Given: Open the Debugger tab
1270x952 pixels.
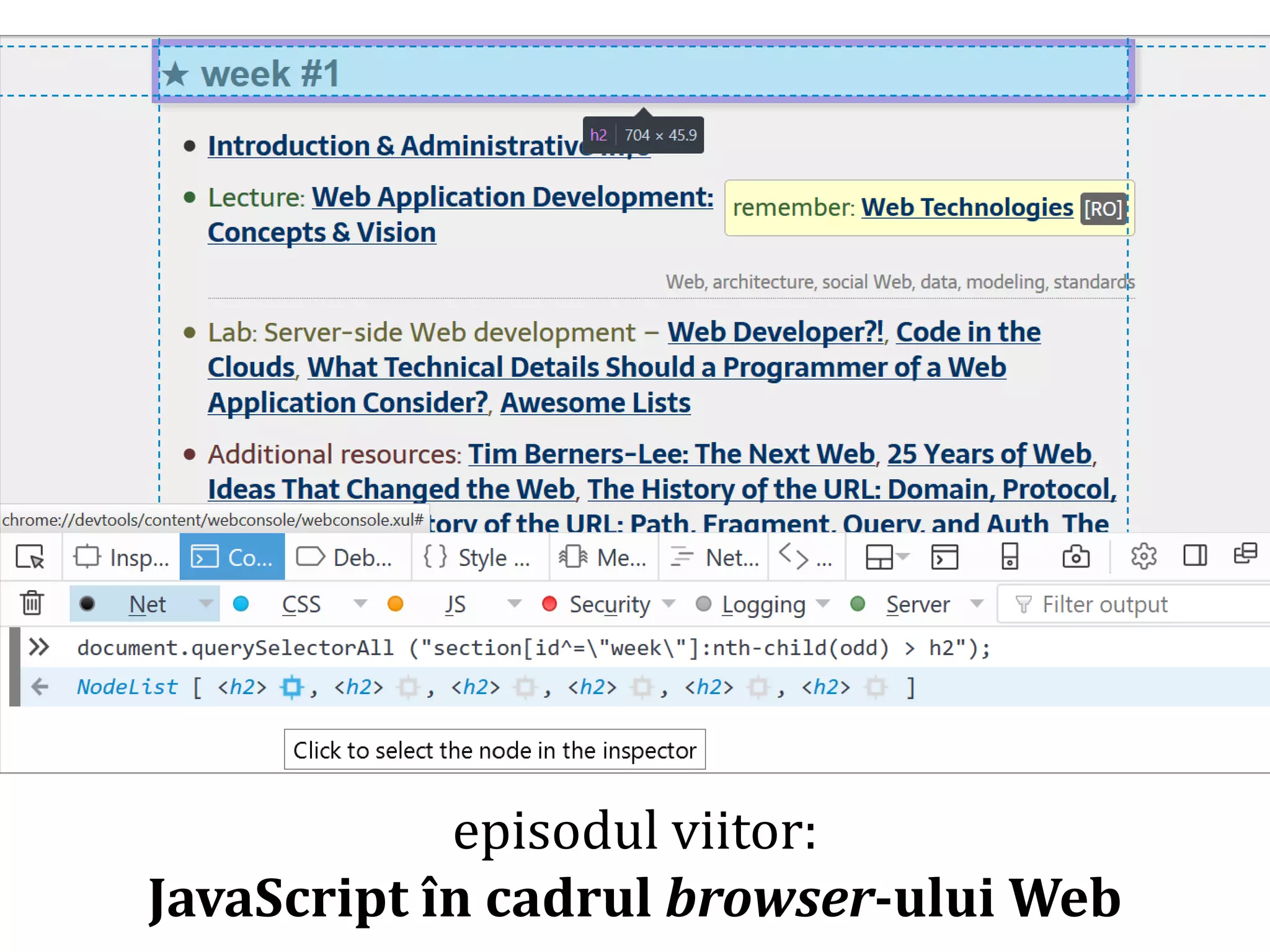Looking at the screenshot, I should 346,557.
